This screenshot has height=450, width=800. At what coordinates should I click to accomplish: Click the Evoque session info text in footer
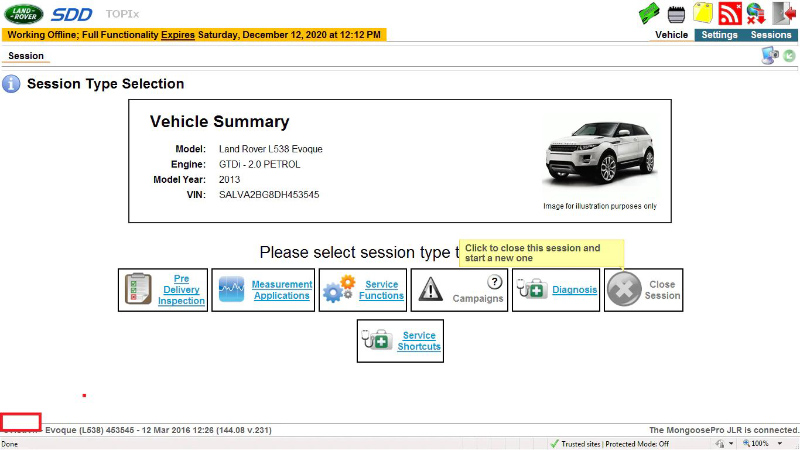pyautogui.click(x=158, y=430)
